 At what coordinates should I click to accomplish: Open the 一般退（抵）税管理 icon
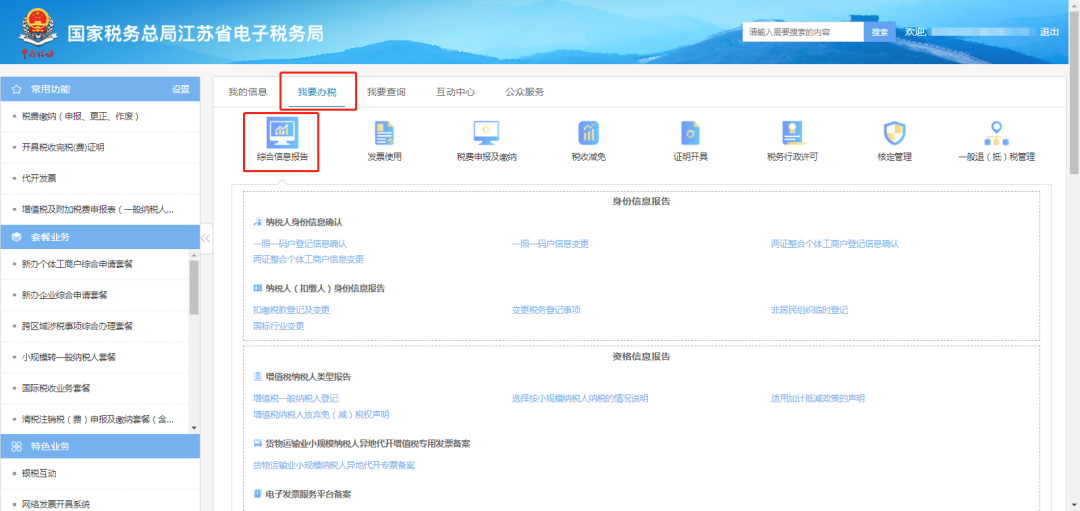click(996, 132)
